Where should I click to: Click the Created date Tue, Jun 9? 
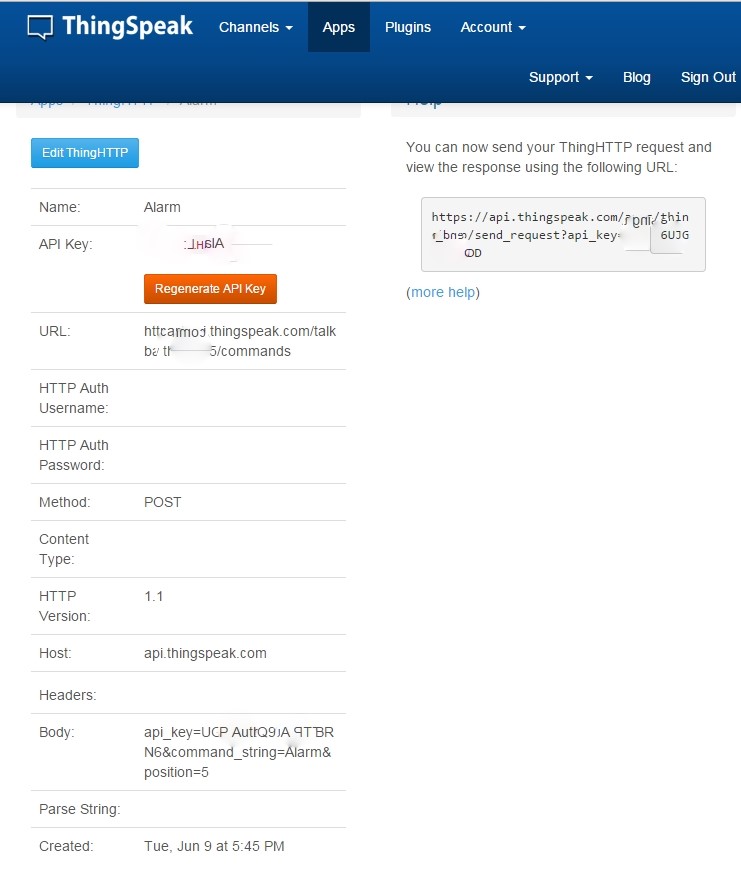click(x=214, y=846)
